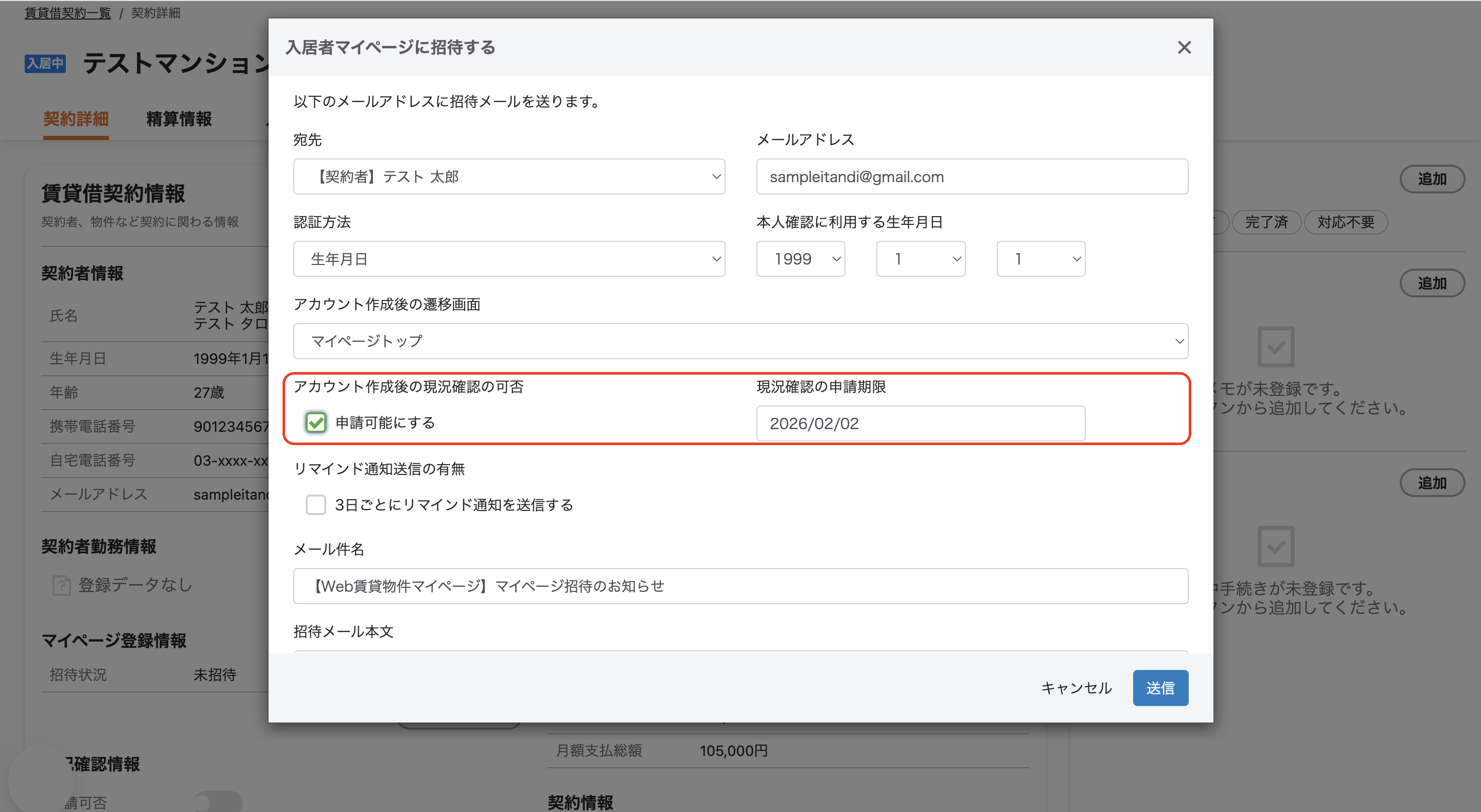This screenshot has width=1481, height=812.
Task: Click the 追加 button above the procedures panel
Action: (1432, 483)
